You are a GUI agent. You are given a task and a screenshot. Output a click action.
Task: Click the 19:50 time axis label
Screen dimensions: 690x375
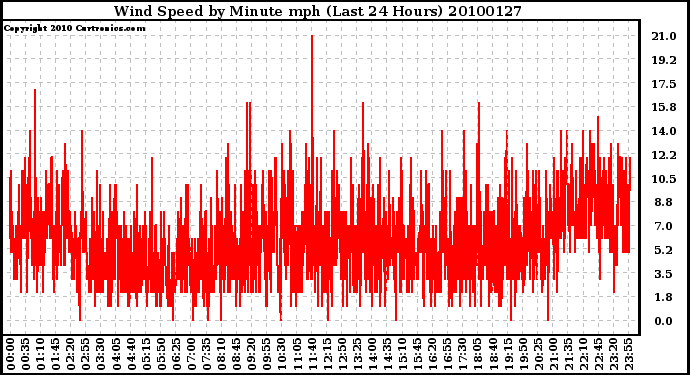point(522,355)
